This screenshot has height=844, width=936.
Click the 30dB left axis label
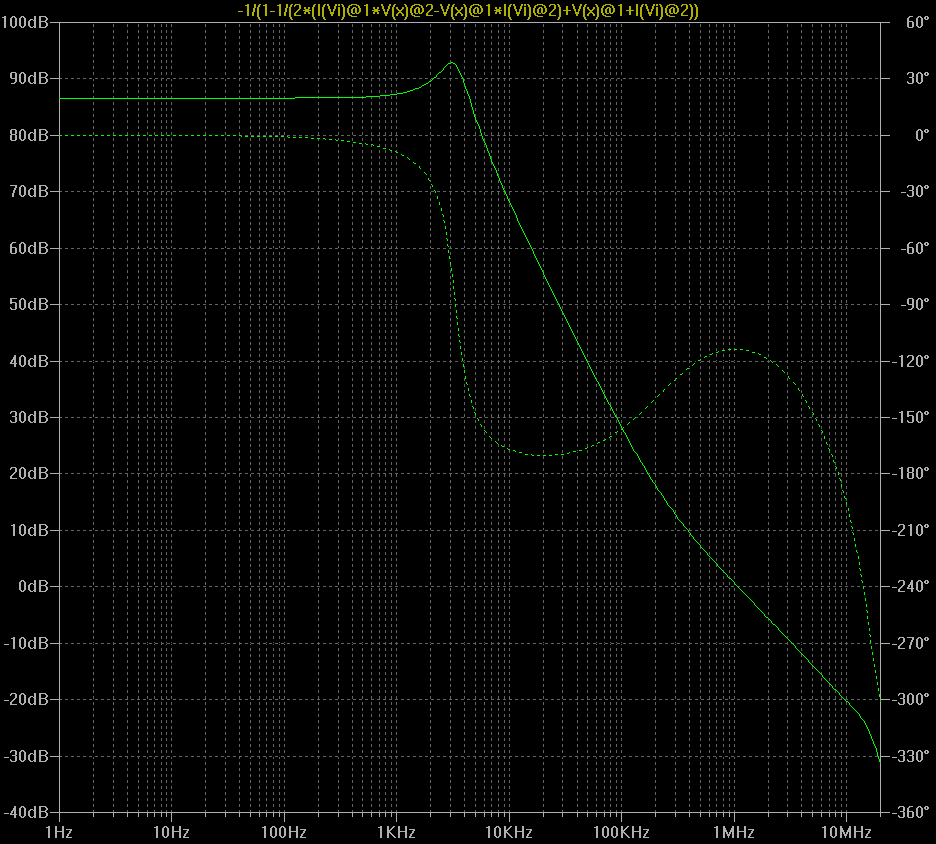click(x=29, y=417)
